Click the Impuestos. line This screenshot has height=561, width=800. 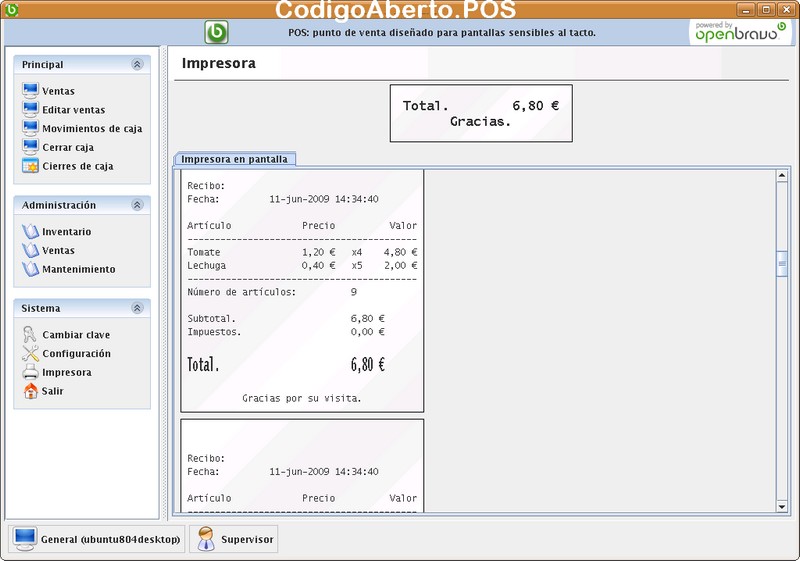click(x=286, y=332)
